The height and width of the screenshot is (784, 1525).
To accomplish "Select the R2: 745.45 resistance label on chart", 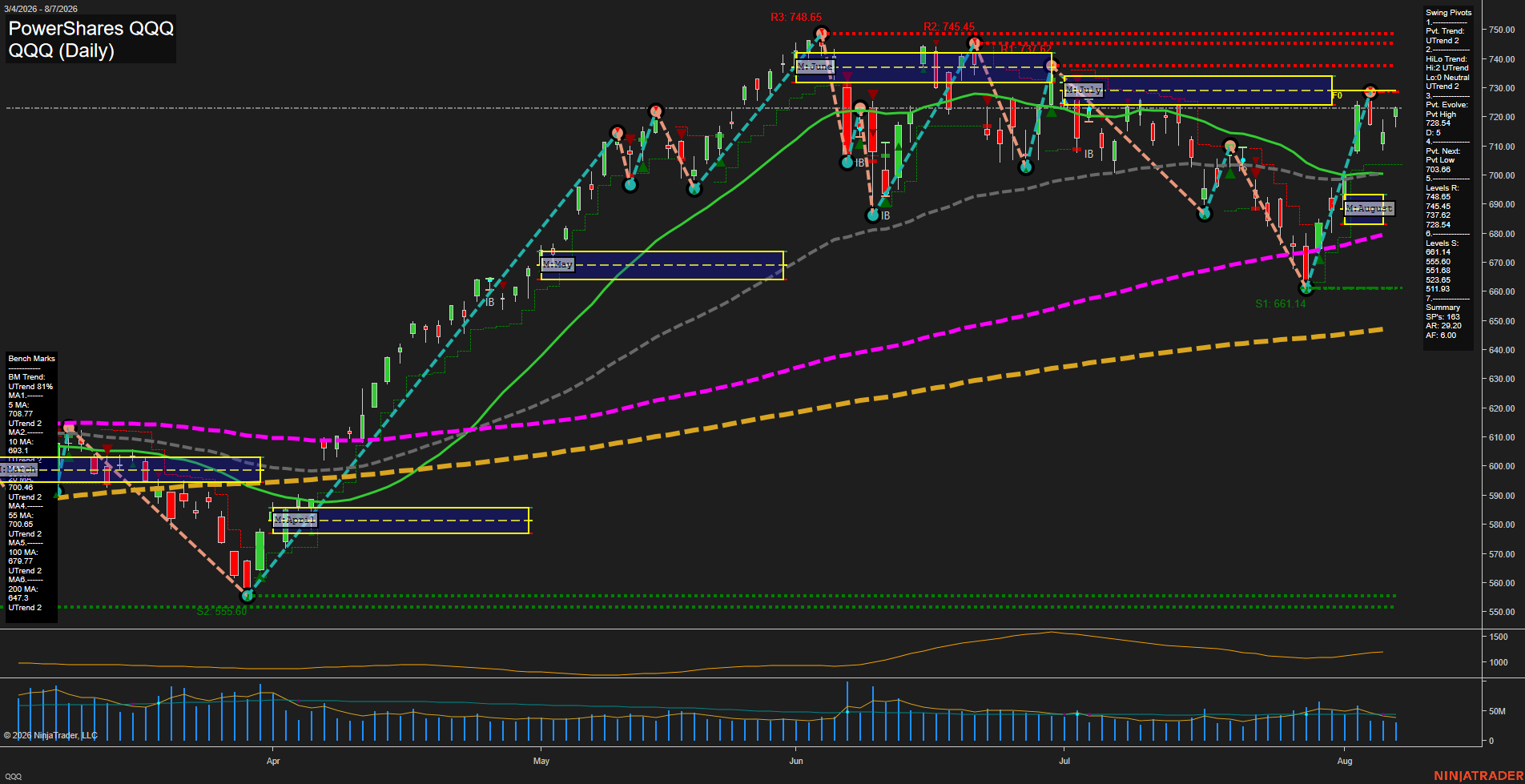I will click(949, 26).
